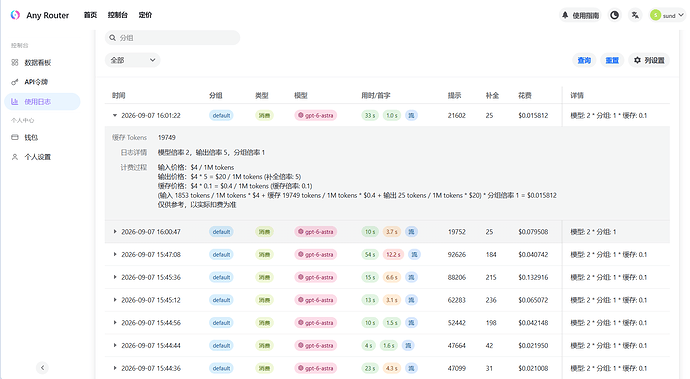Click the 流 stream badge in 16:00:47 row
This screenshot has height=379, width=690.
[411, 232]
